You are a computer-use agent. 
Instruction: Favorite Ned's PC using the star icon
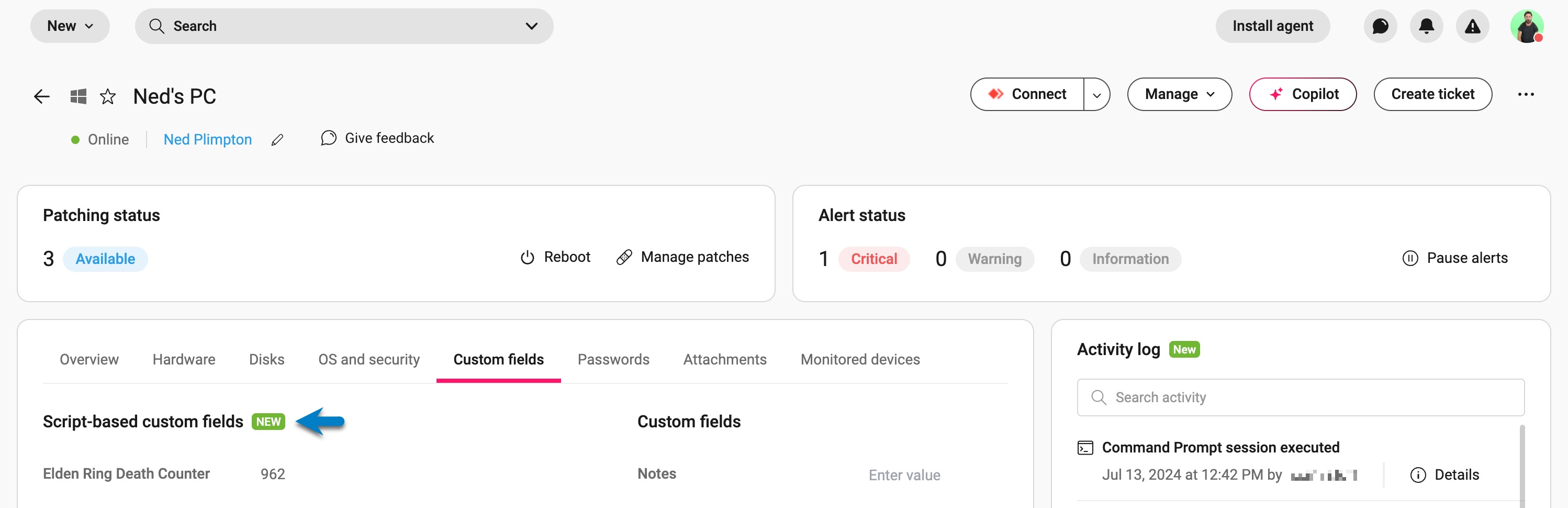tap(108, 96)
